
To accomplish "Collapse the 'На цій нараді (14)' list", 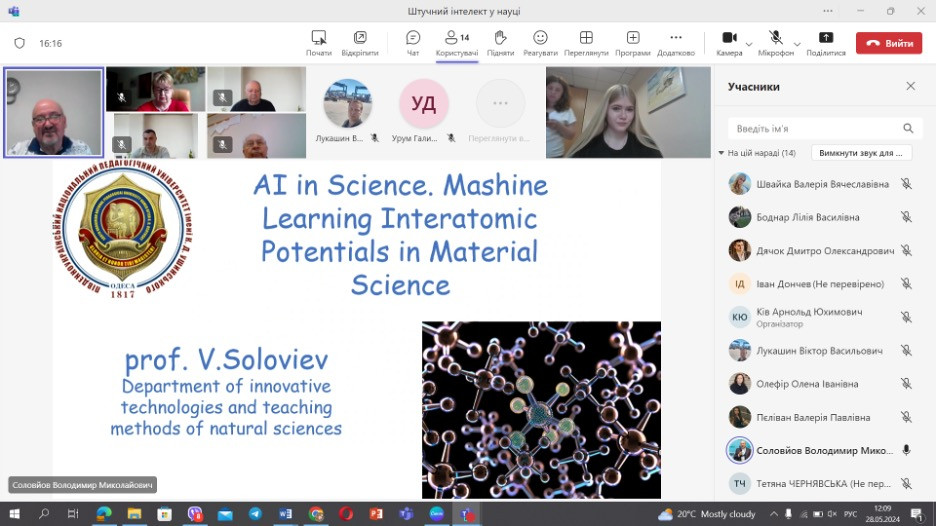I will coord(722,153).
